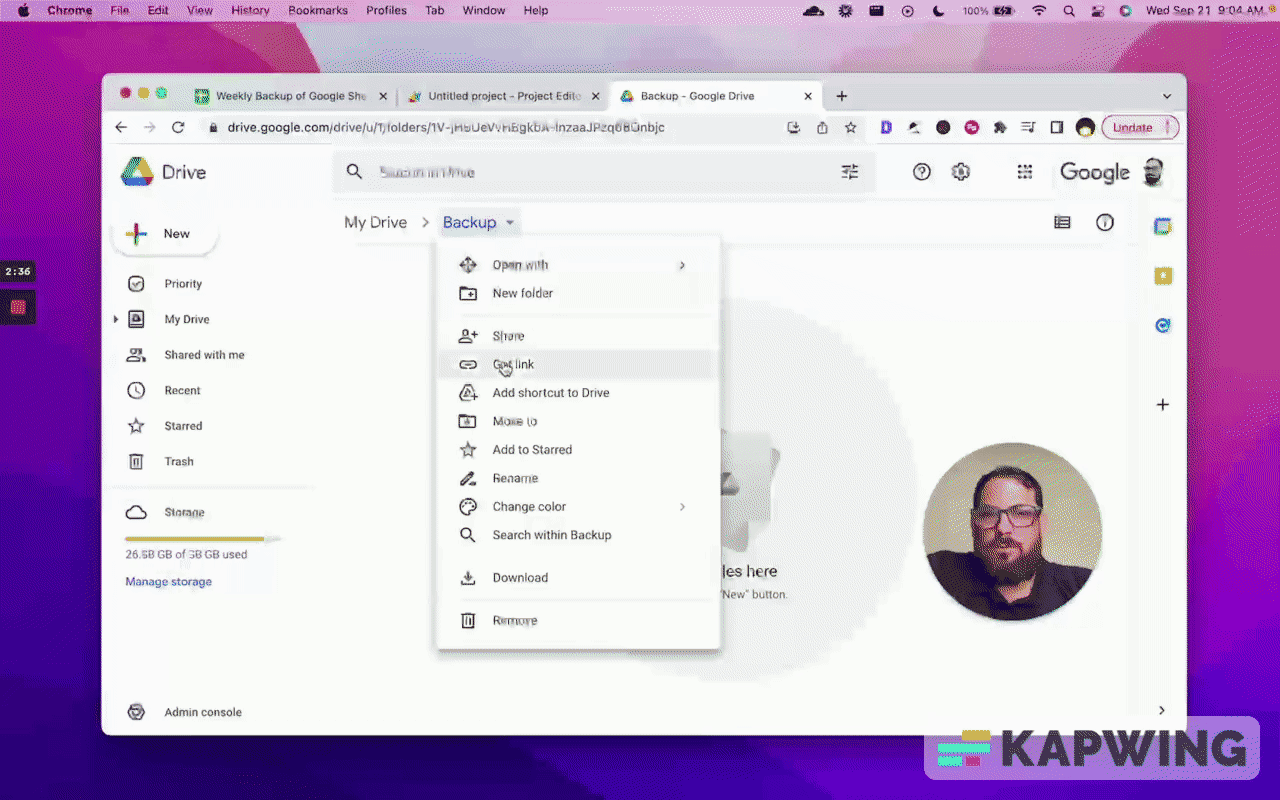Open Chrome extensions puzzle icon
The image size is (1280, 800).
click(x=999, y=127)
